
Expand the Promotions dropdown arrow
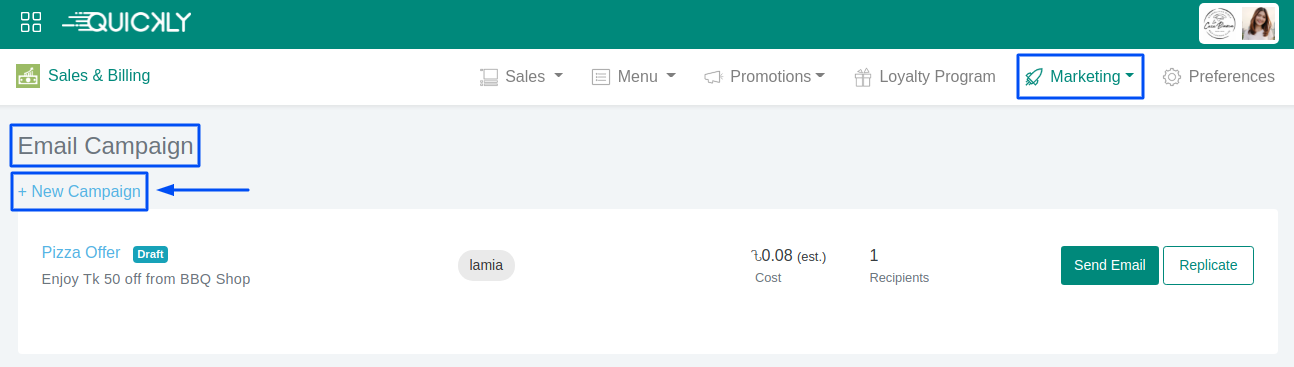[820, 76]
